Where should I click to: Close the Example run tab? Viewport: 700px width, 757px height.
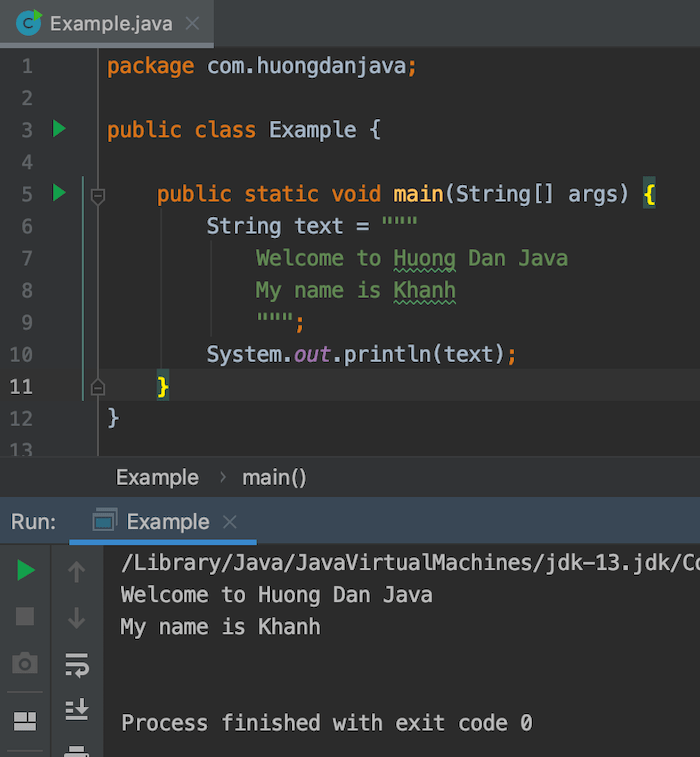230,522
